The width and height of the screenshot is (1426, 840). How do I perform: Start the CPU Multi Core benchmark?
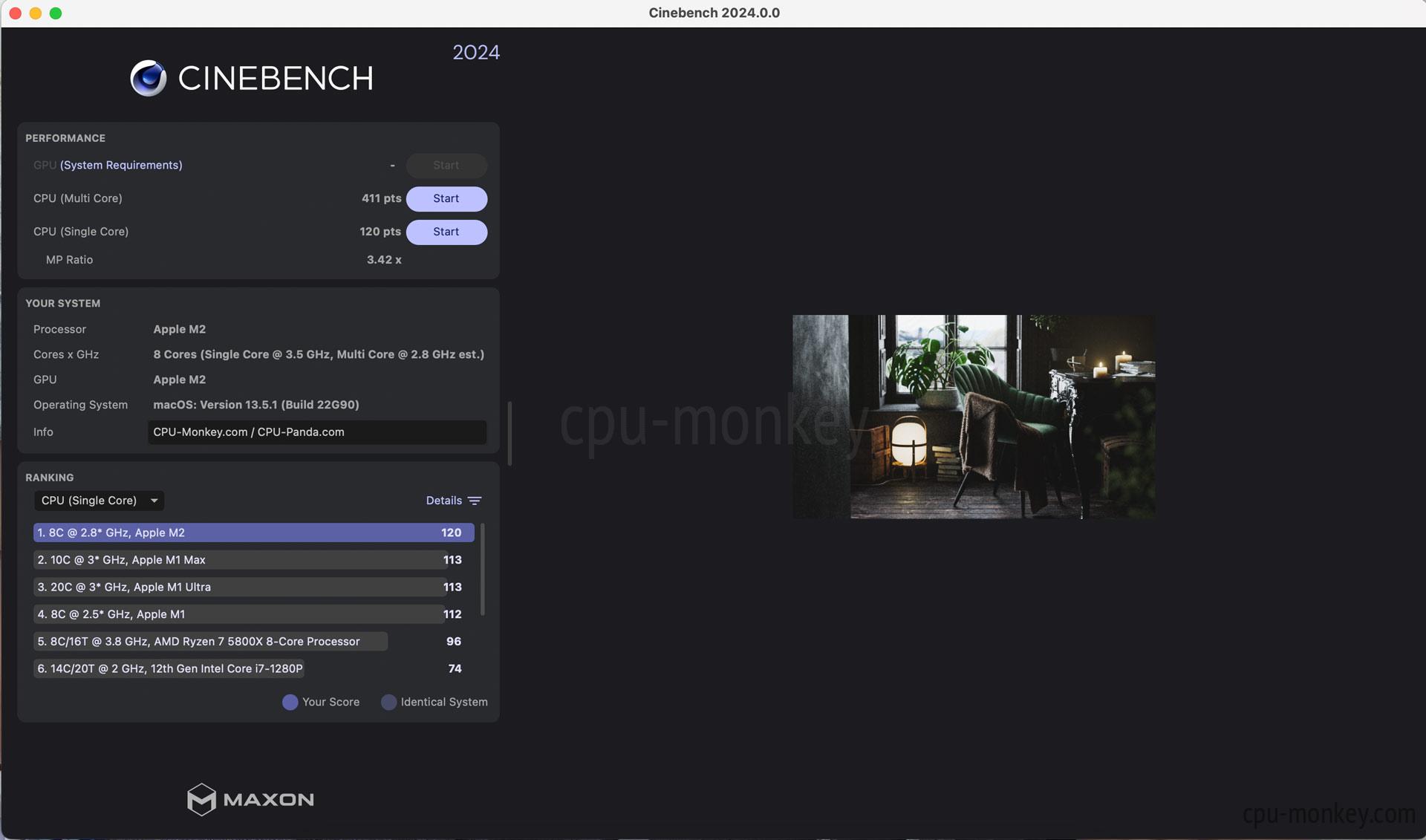(x=446, y=198)
